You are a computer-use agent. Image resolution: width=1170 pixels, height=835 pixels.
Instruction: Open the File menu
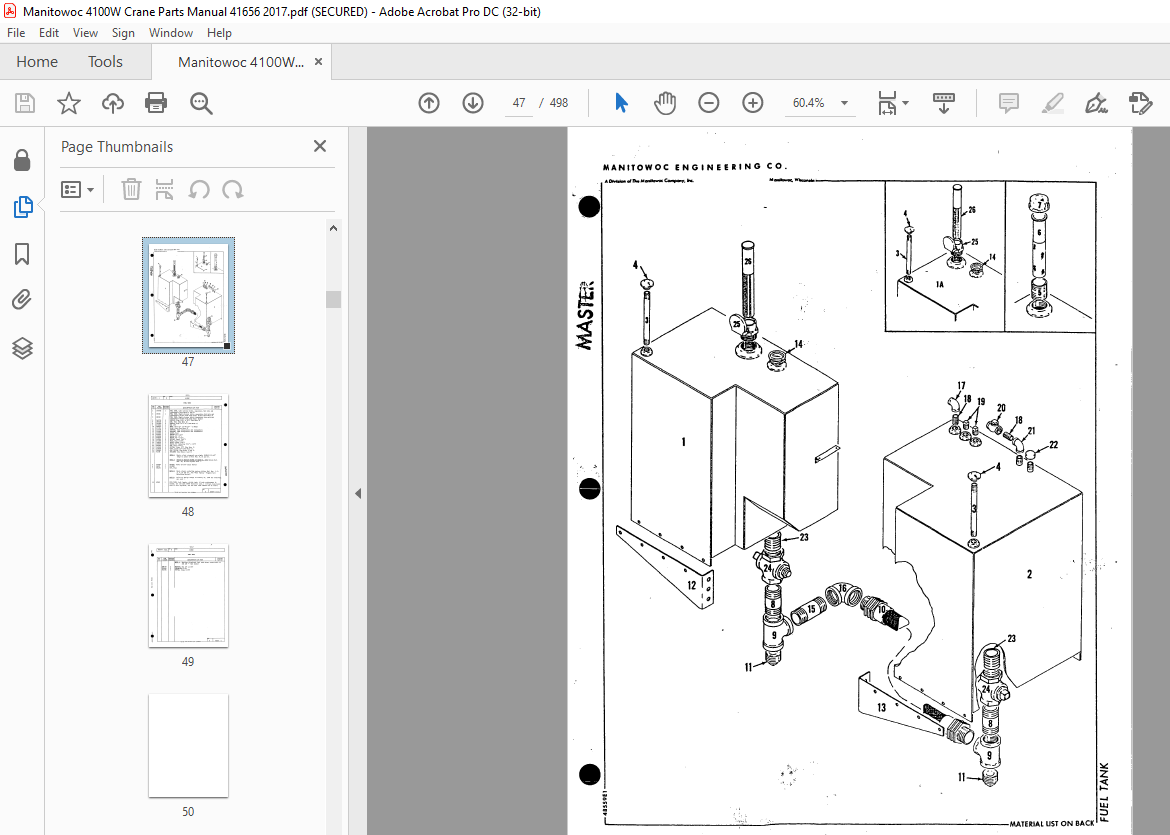point(16,33)
